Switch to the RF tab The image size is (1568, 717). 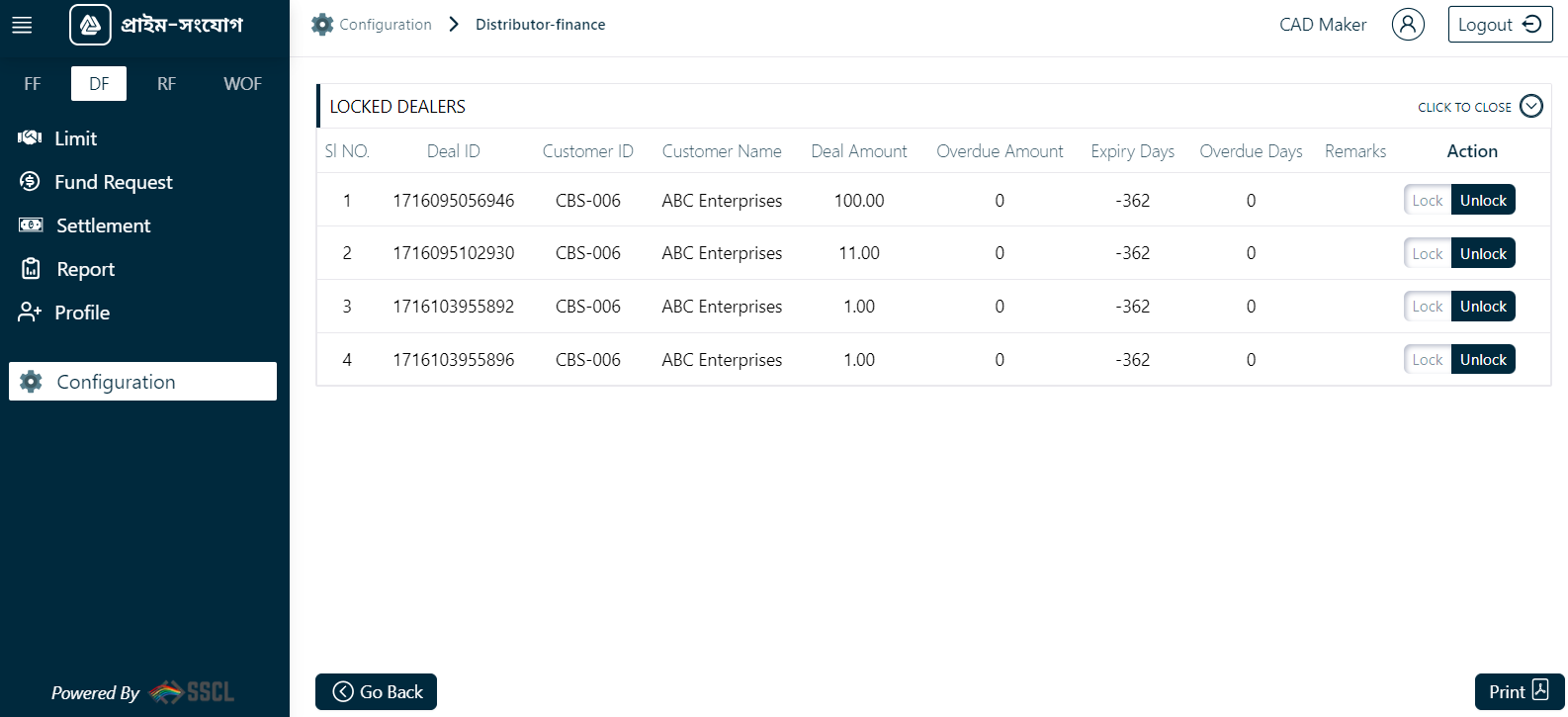[x=166, y=84]
